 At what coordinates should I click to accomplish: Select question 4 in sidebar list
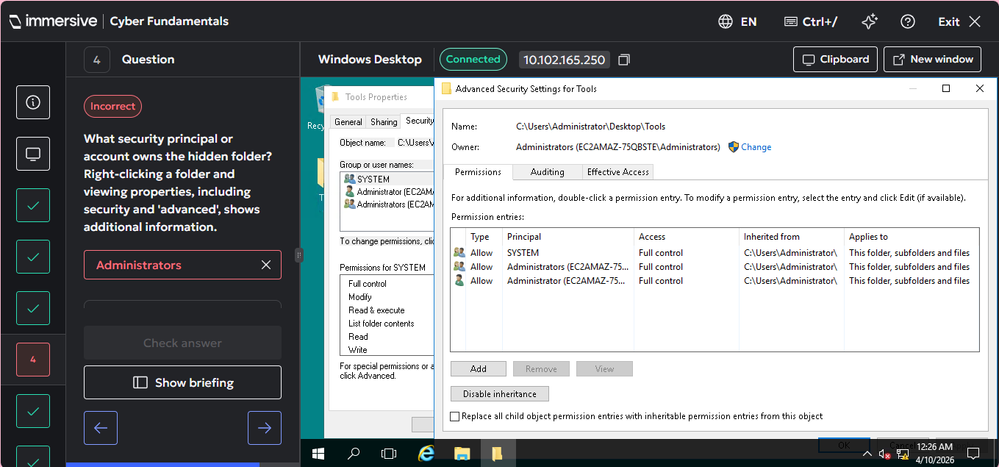click(x=33, y=359)
